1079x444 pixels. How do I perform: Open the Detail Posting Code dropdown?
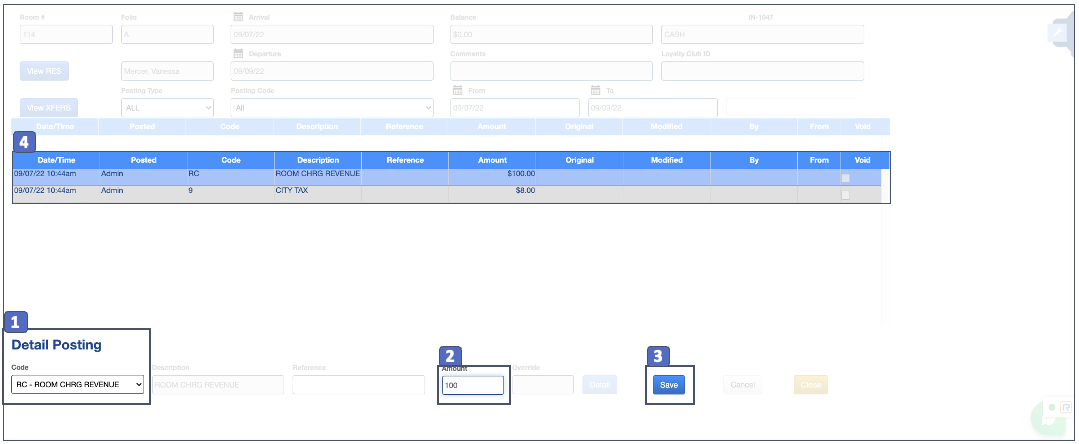tap(80, 384)
